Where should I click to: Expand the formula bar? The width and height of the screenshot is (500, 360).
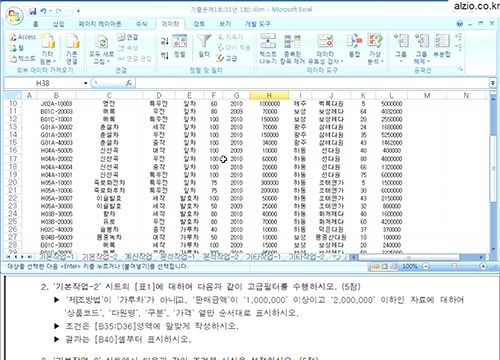(x=493, y=83)
